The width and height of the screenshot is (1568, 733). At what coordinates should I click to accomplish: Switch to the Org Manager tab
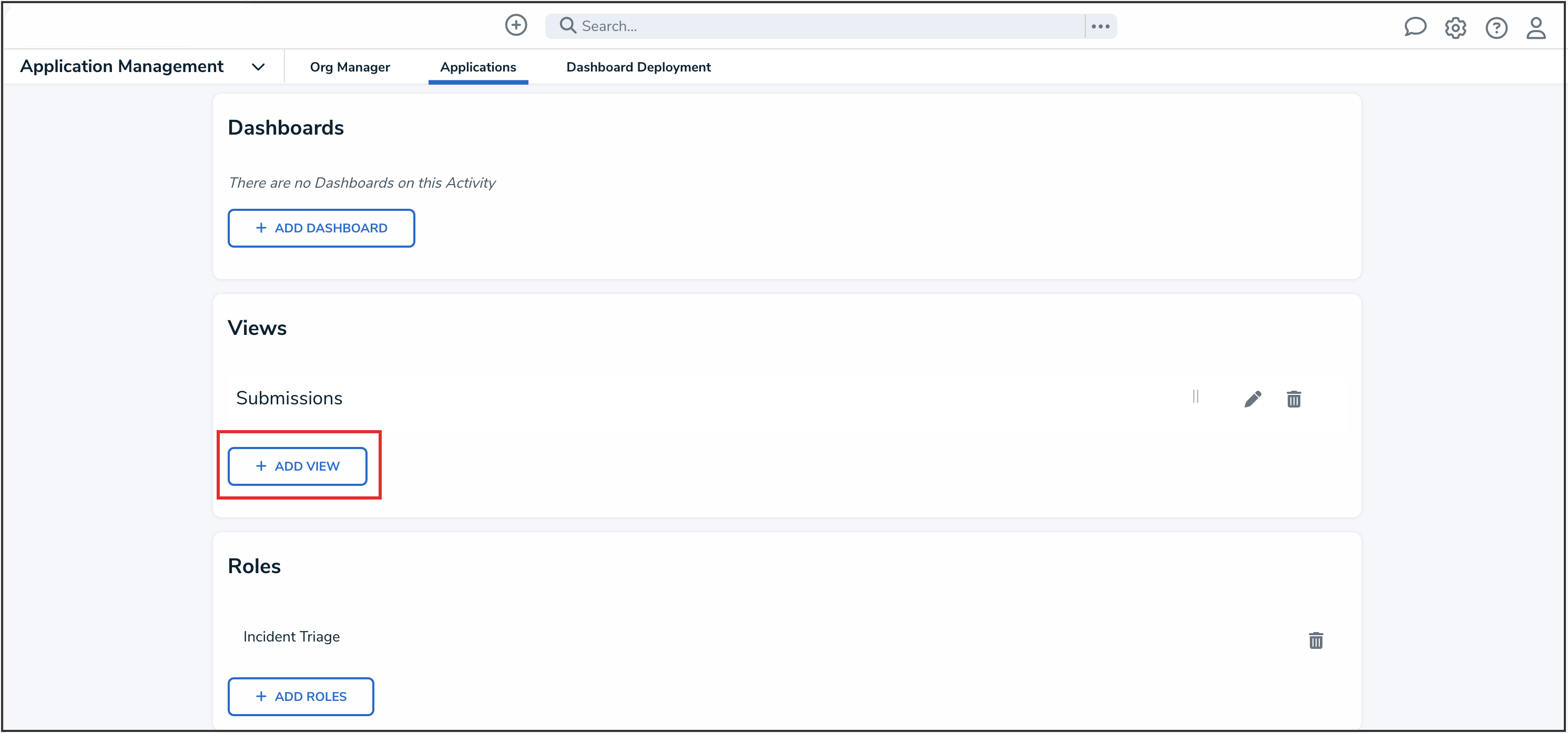pos(349,67)
